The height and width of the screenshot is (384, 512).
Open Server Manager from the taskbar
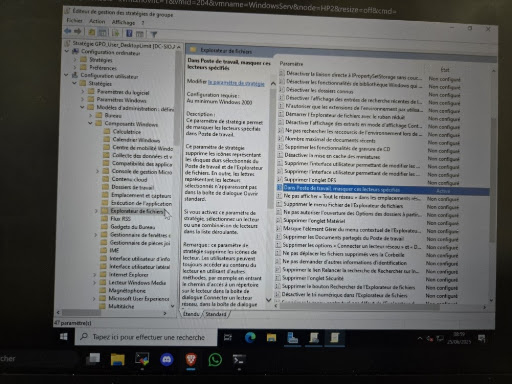[292, 338]
